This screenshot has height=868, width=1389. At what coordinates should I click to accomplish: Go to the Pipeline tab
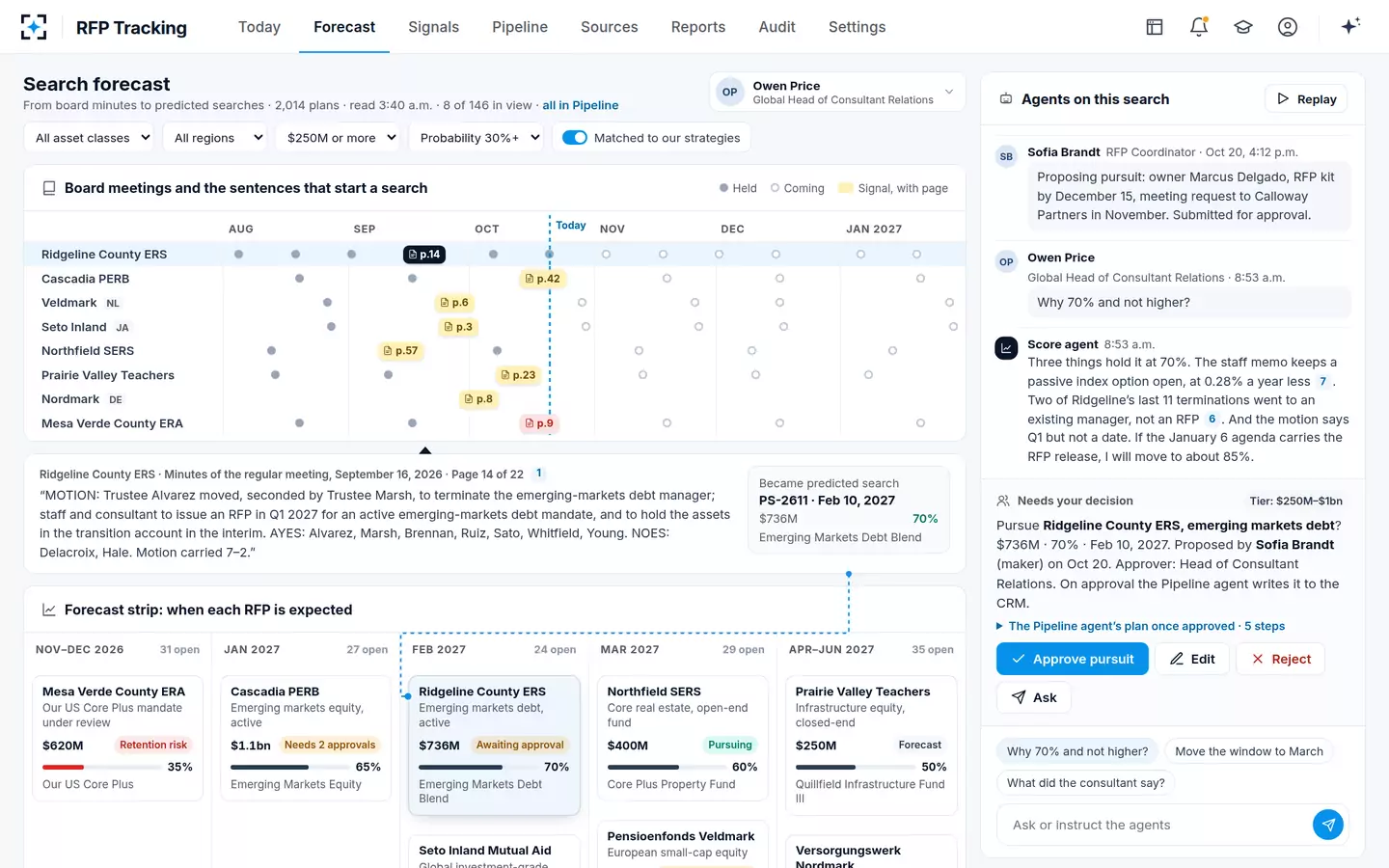[x=520, y=27]
